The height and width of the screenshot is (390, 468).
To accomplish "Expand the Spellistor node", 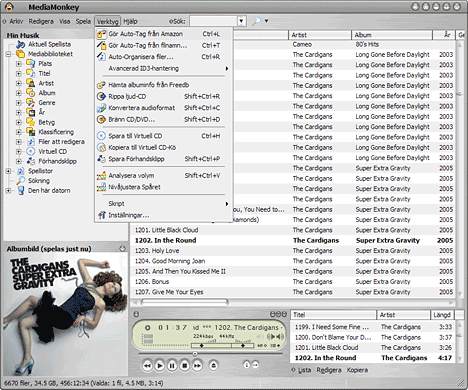I will tap(8, 171).
